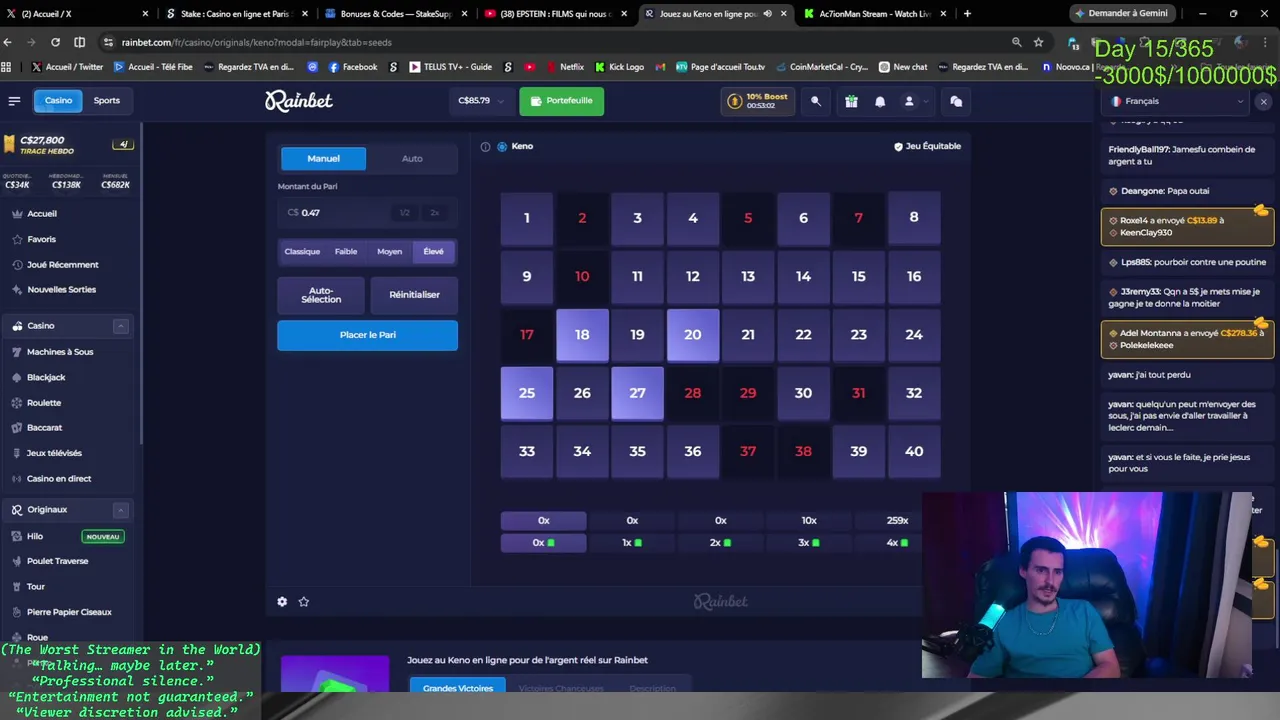This screenshot has width=1280, height=720.
Task: Add Keno to favorites star
Action: (x=304, y=602)
